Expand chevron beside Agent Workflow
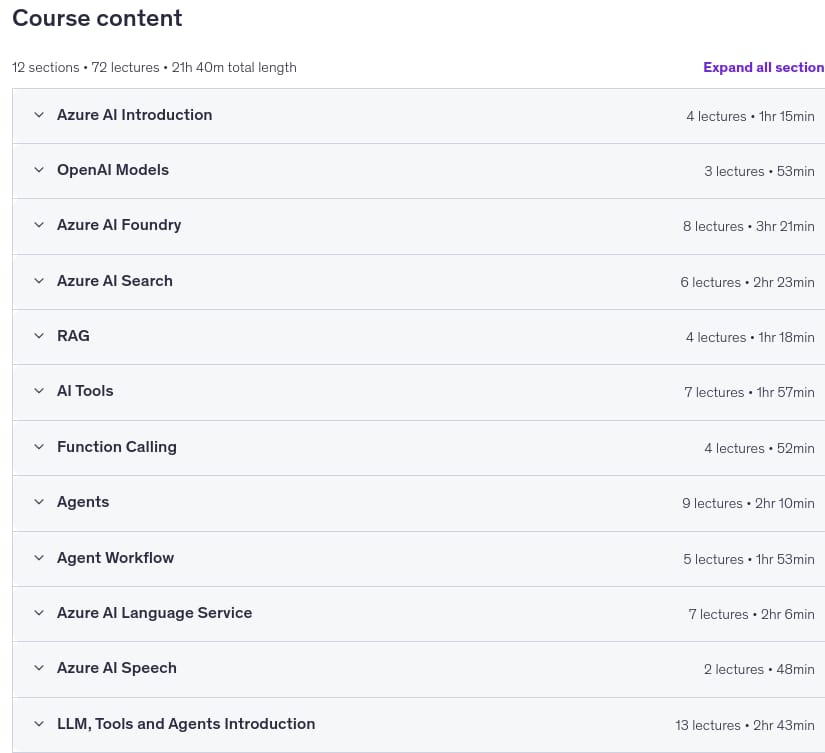 39,558
